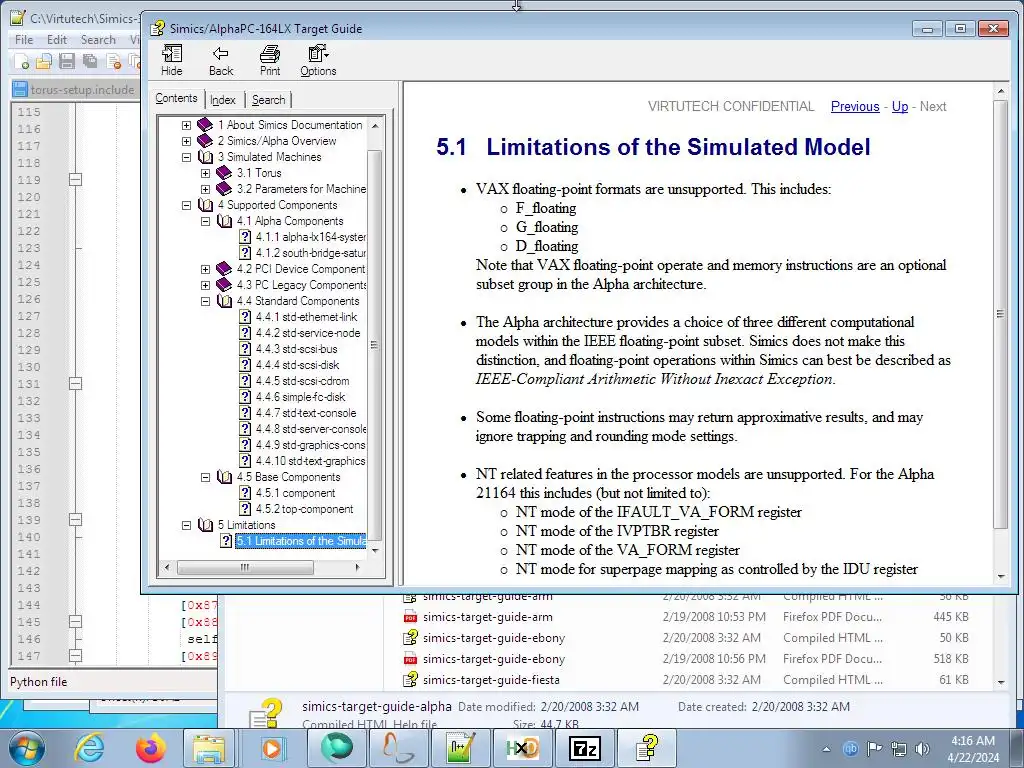1024x768 pixels.
Task: Follow the Previous link
Action: click(855, 106)
